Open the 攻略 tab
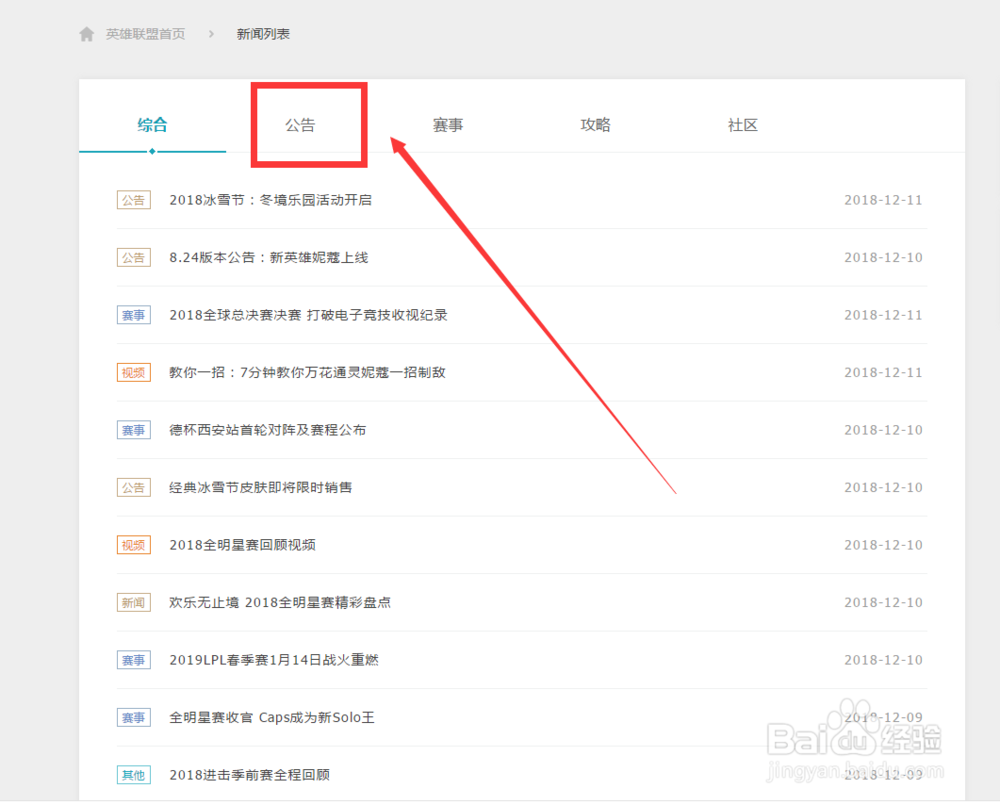Screen dimensions: 1000x805 [595, 125]
